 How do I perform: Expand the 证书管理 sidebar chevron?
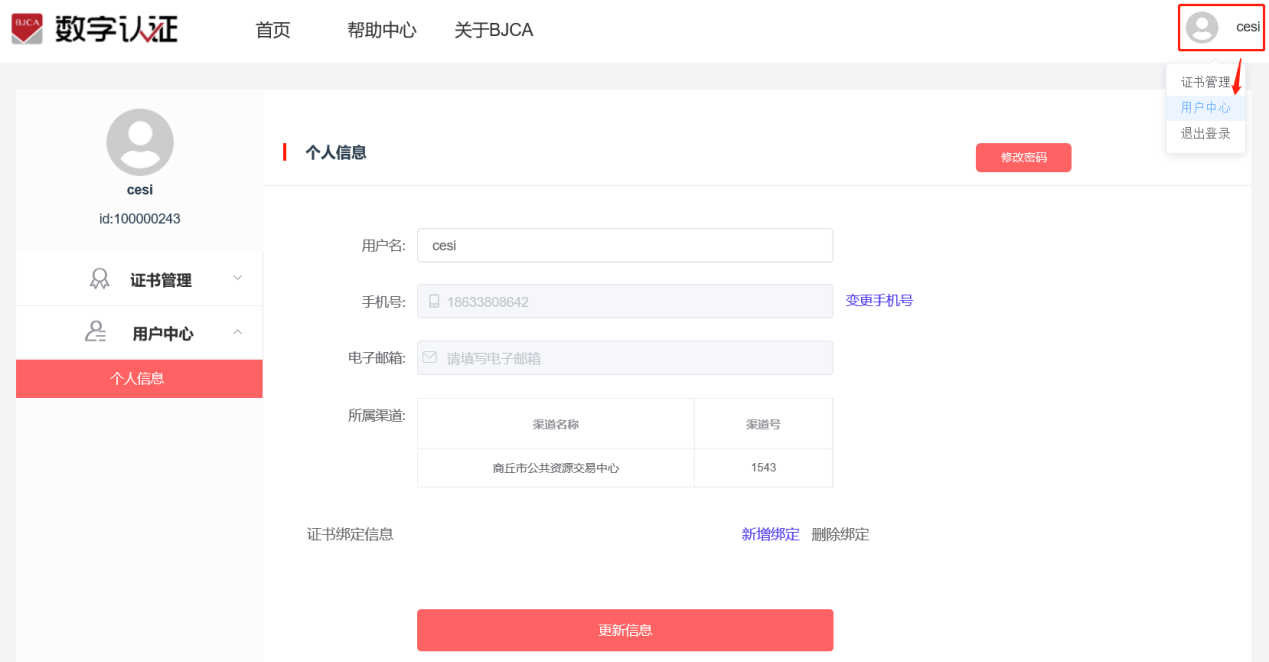click(237, 278)
